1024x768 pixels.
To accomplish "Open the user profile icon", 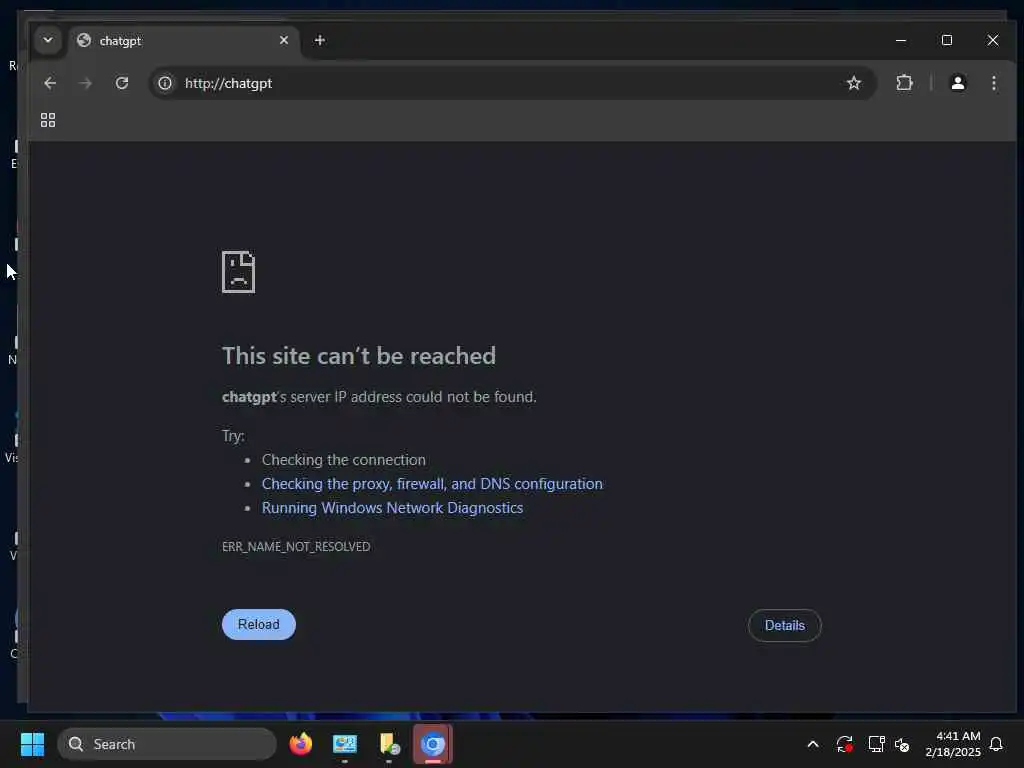I will 958,83.
